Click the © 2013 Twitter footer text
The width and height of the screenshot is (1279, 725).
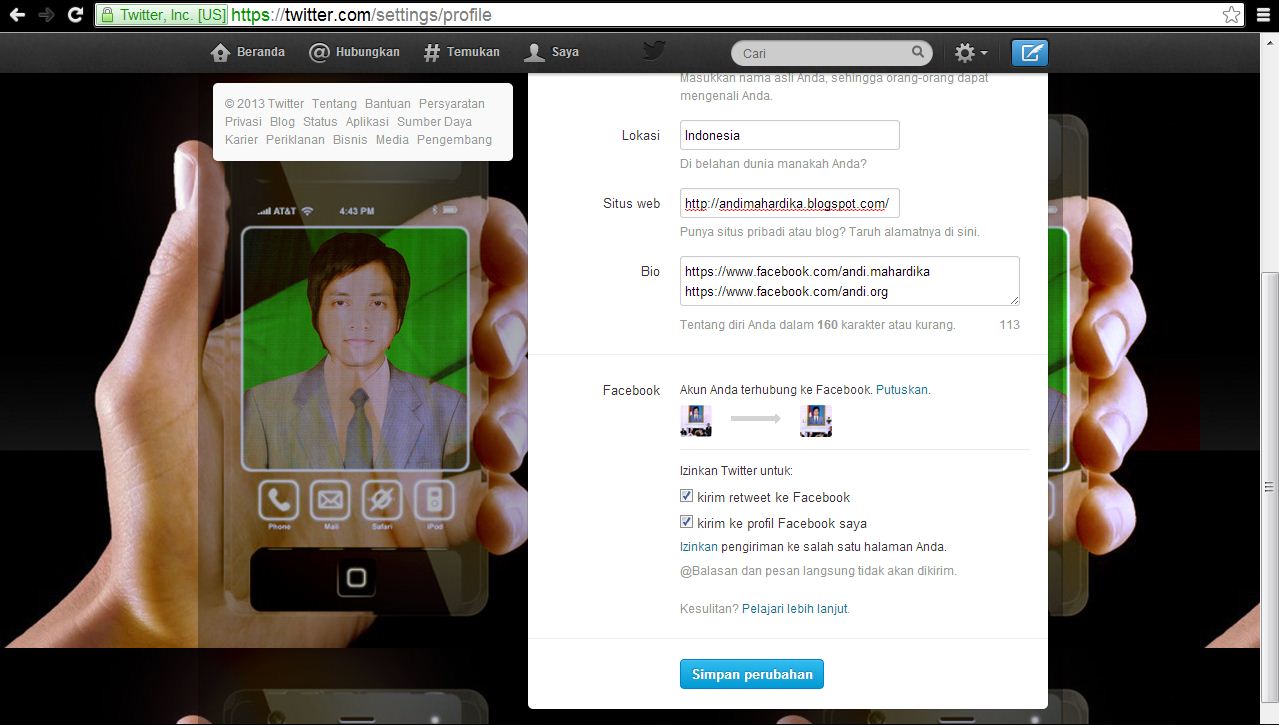(264, 104)
